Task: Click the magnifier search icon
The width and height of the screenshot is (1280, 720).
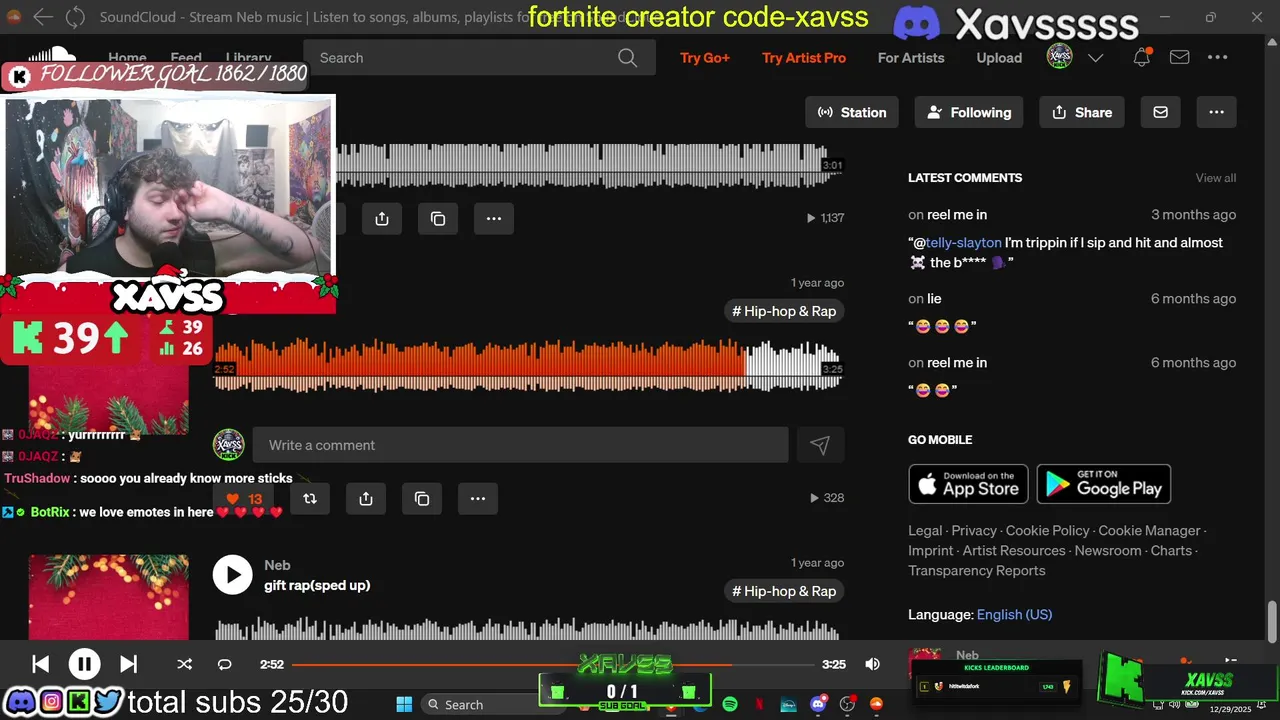Action: click(627, 58)
